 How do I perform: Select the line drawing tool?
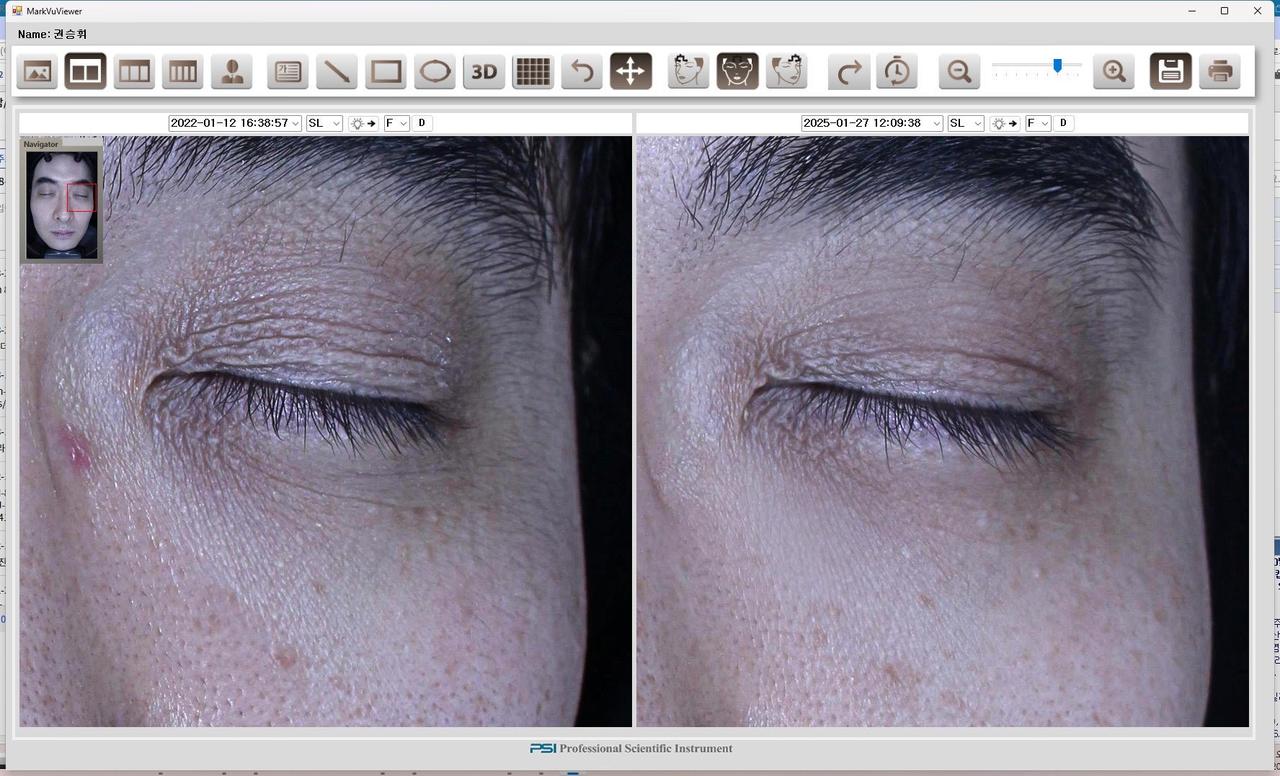tap(337, 72)
